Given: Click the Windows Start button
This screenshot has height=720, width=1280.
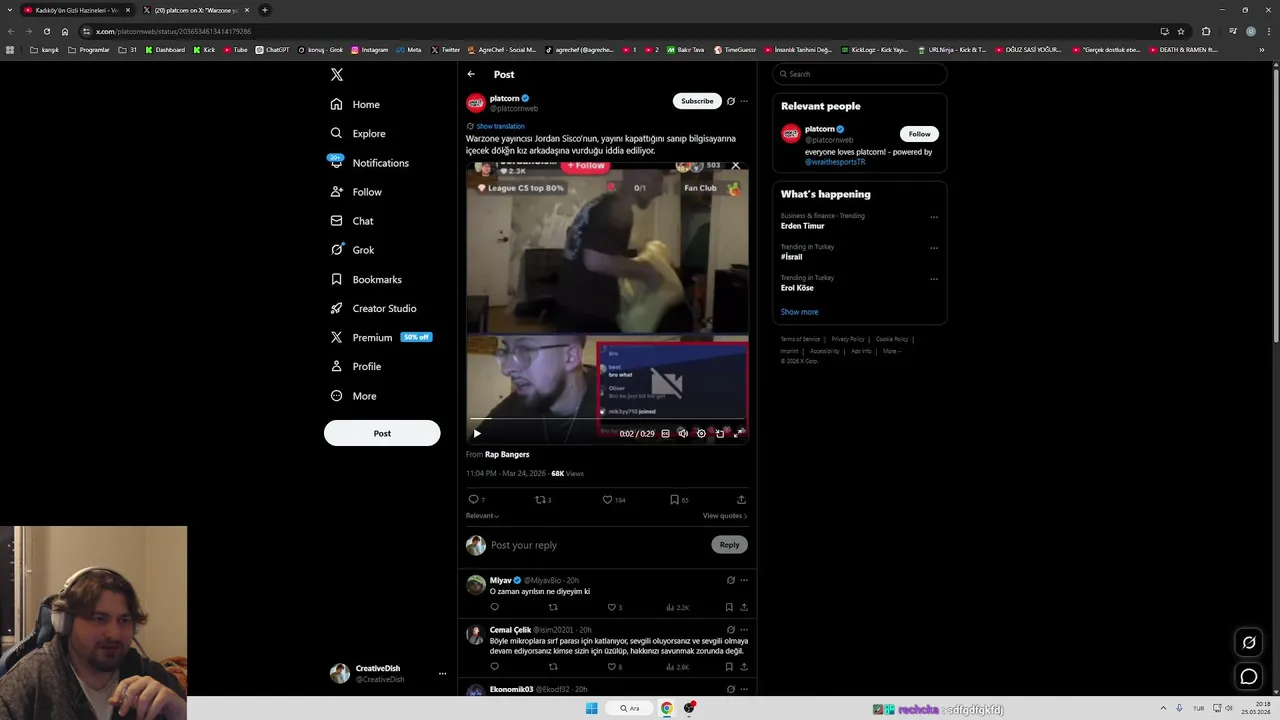Looking at the screenshot, I should 591,709.
